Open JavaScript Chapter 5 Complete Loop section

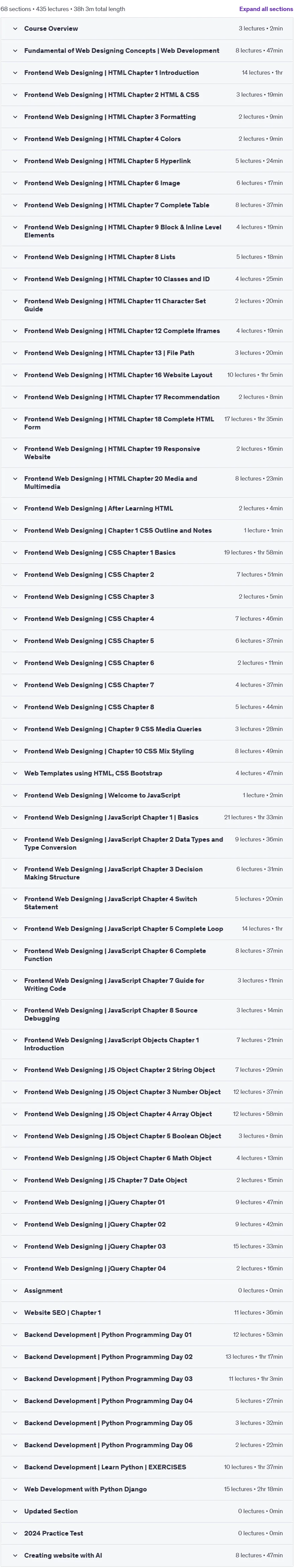point(147,929)
